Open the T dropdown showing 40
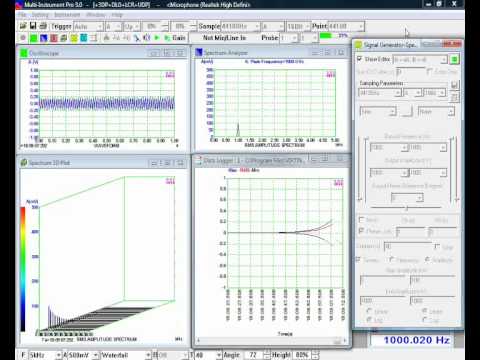 point(209,355)
